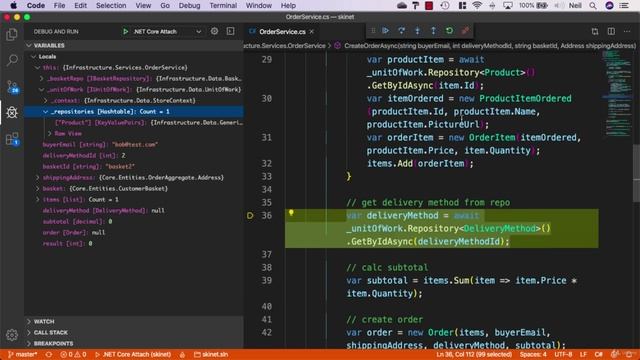Grab the debug toolbar drag handle
The width and height of the screenshot is (640, 360).
click(373, 31)
